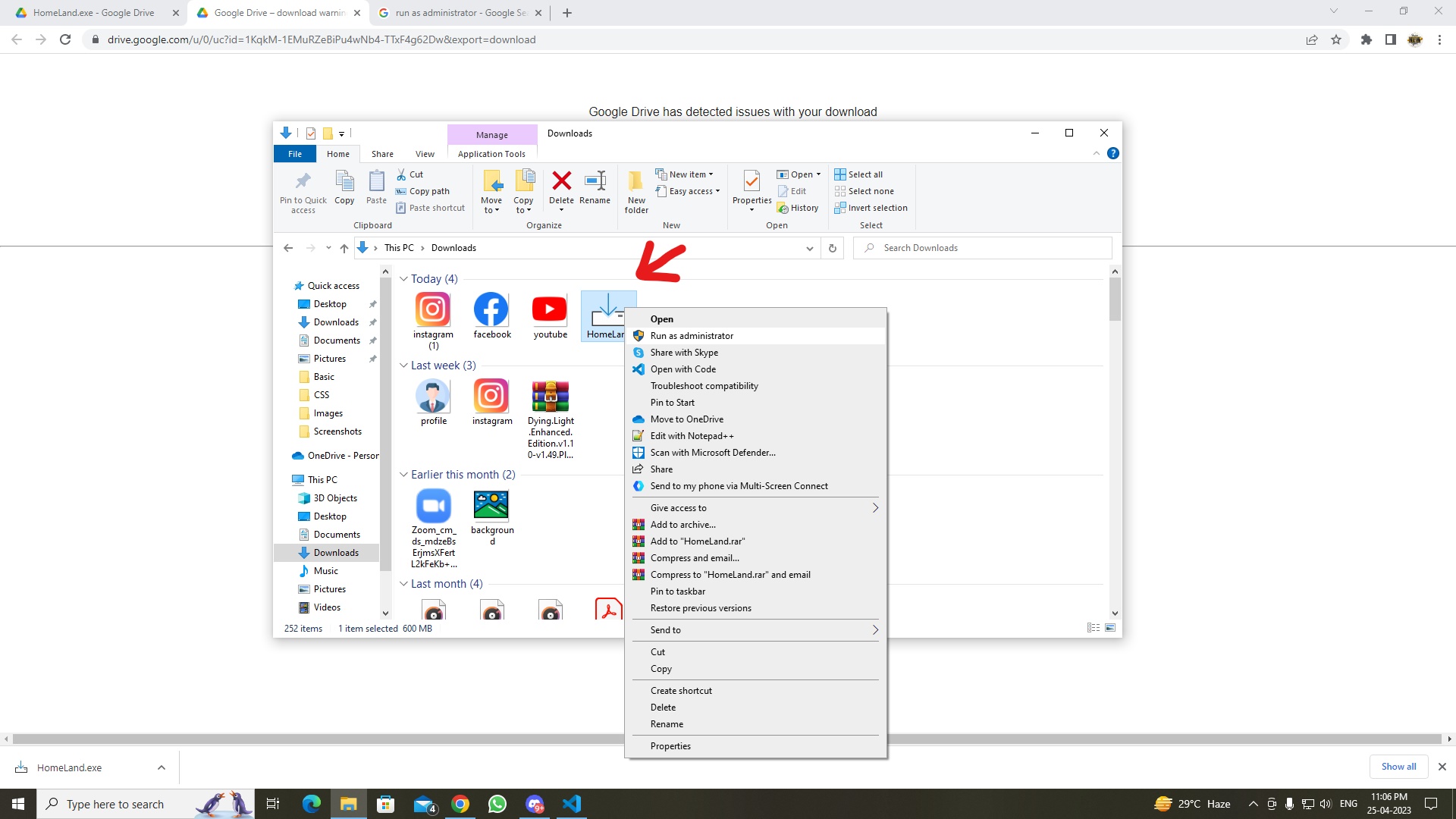
Task: Open Quick access in navigation pane
Action: 333,286
